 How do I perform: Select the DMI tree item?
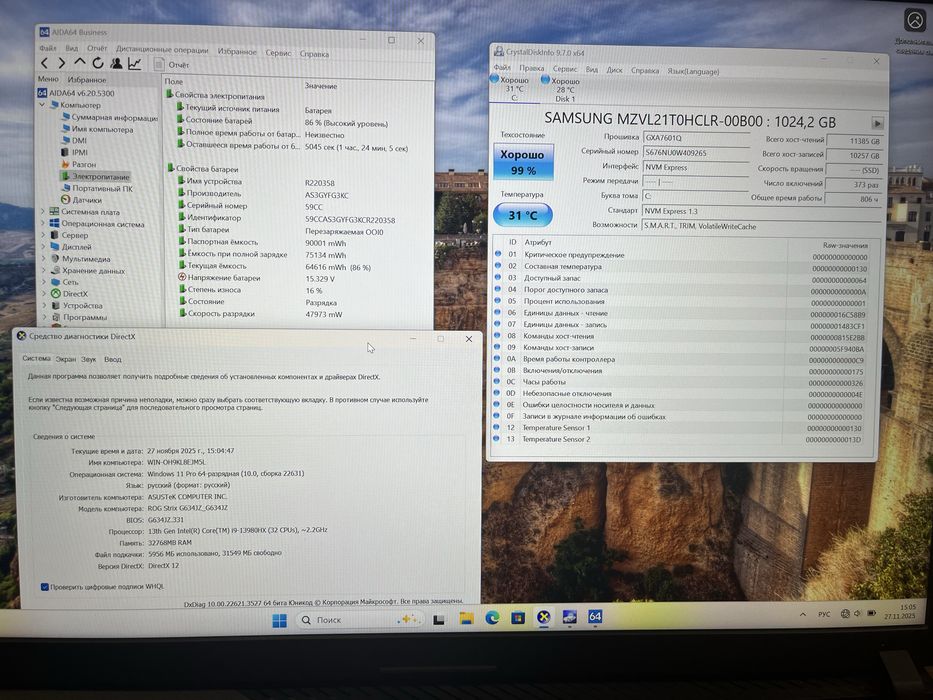[74, 140]
